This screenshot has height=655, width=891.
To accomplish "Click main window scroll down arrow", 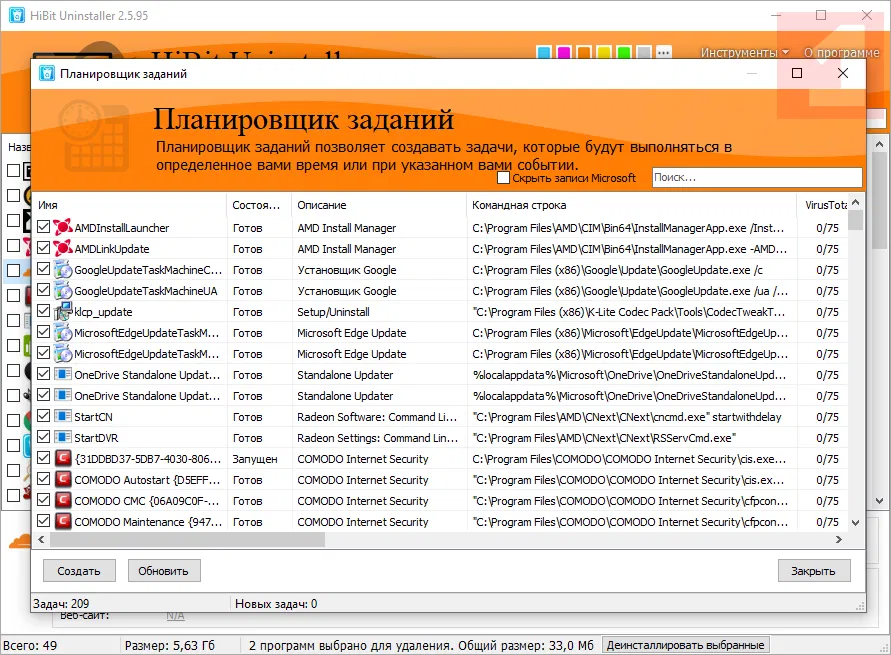I will tap(880, 501).
